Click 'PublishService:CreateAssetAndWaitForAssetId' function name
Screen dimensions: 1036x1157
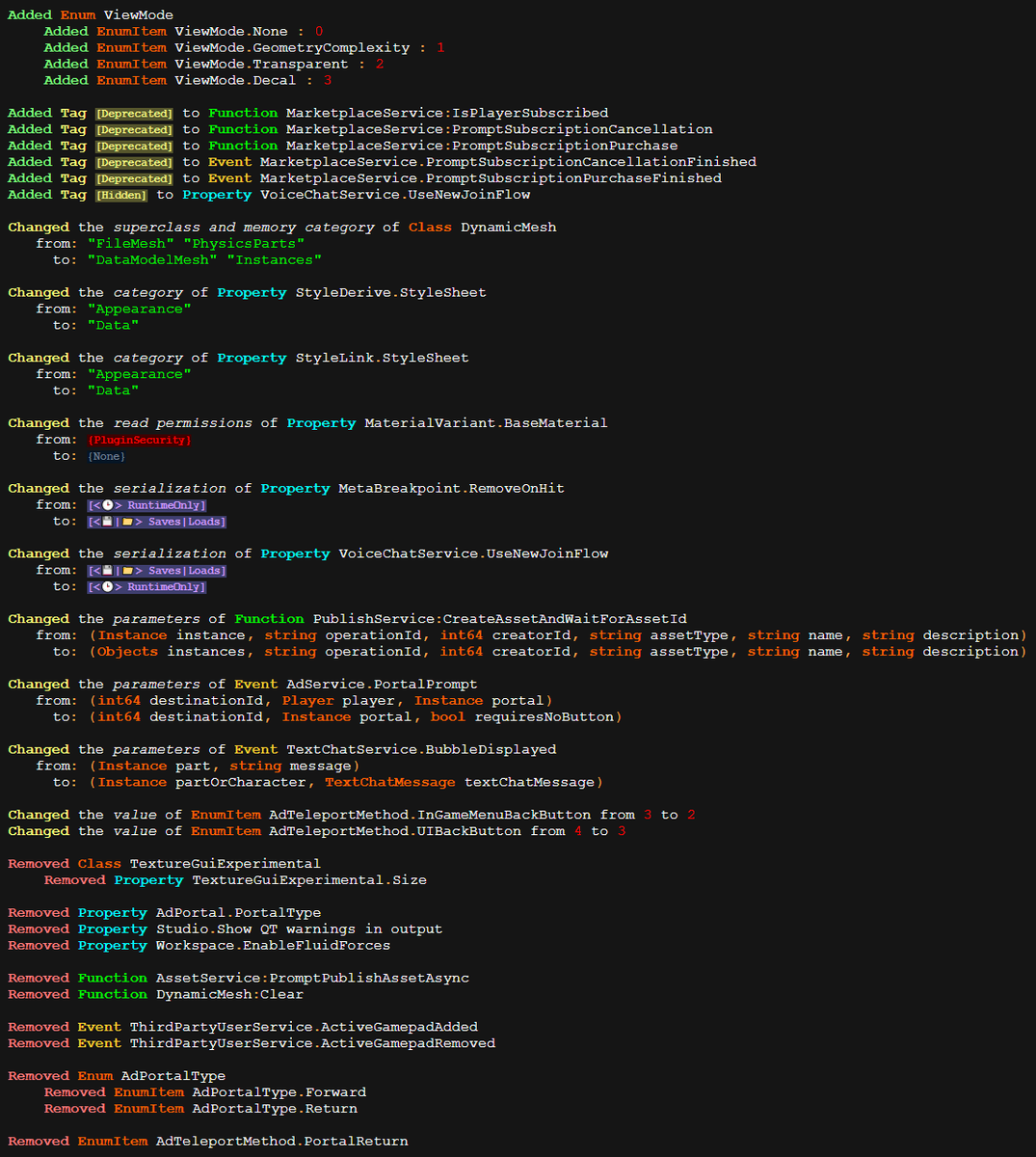point(499,619)
